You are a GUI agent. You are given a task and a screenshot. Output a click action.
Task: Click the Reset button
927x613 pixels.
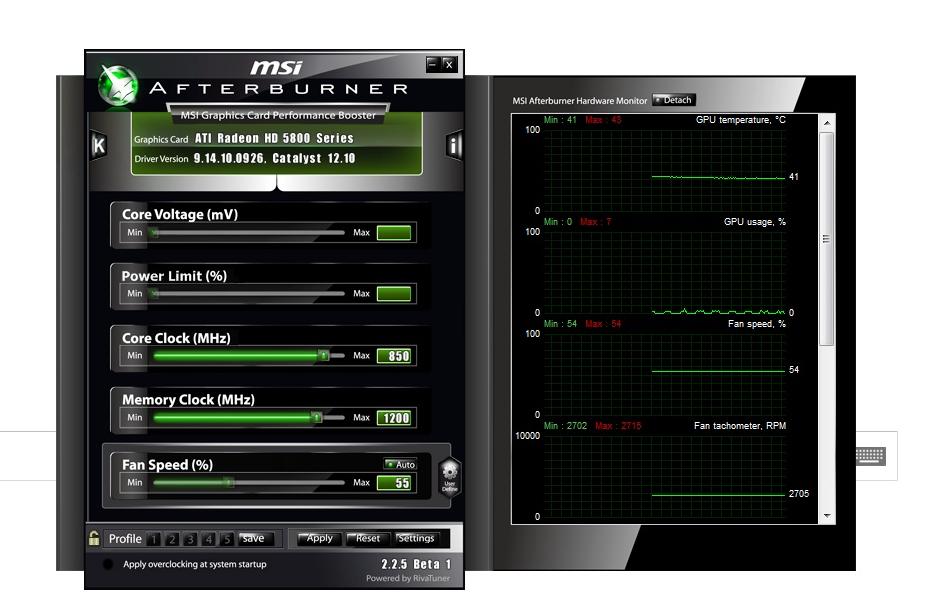(x=368, y=538)
